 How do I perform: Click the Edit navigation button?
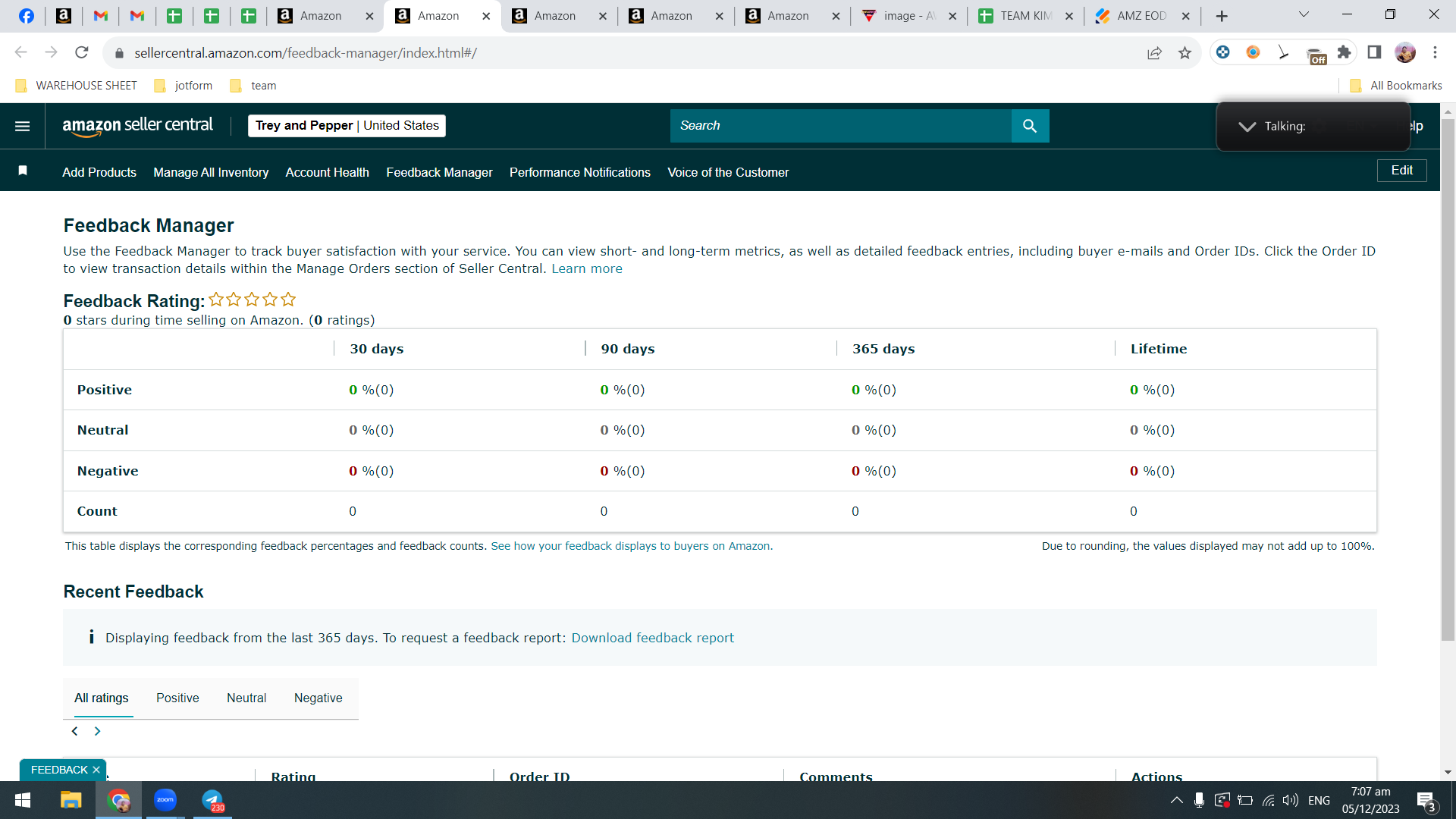tap(1401, 171)
